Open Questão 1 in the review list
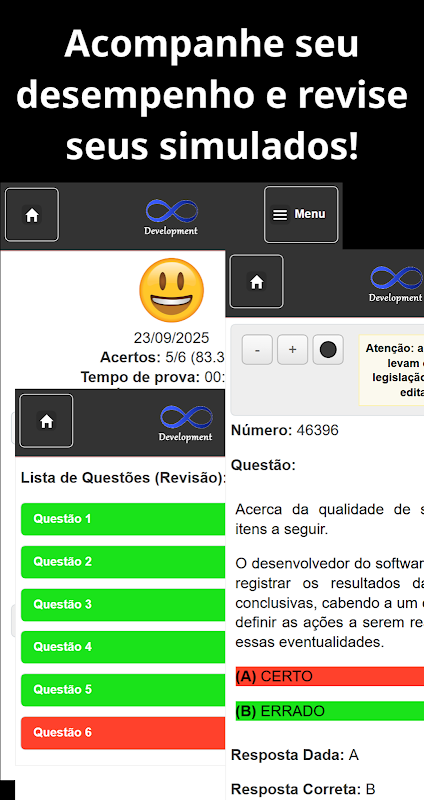 pyautogui.click(x=123, y=519)
